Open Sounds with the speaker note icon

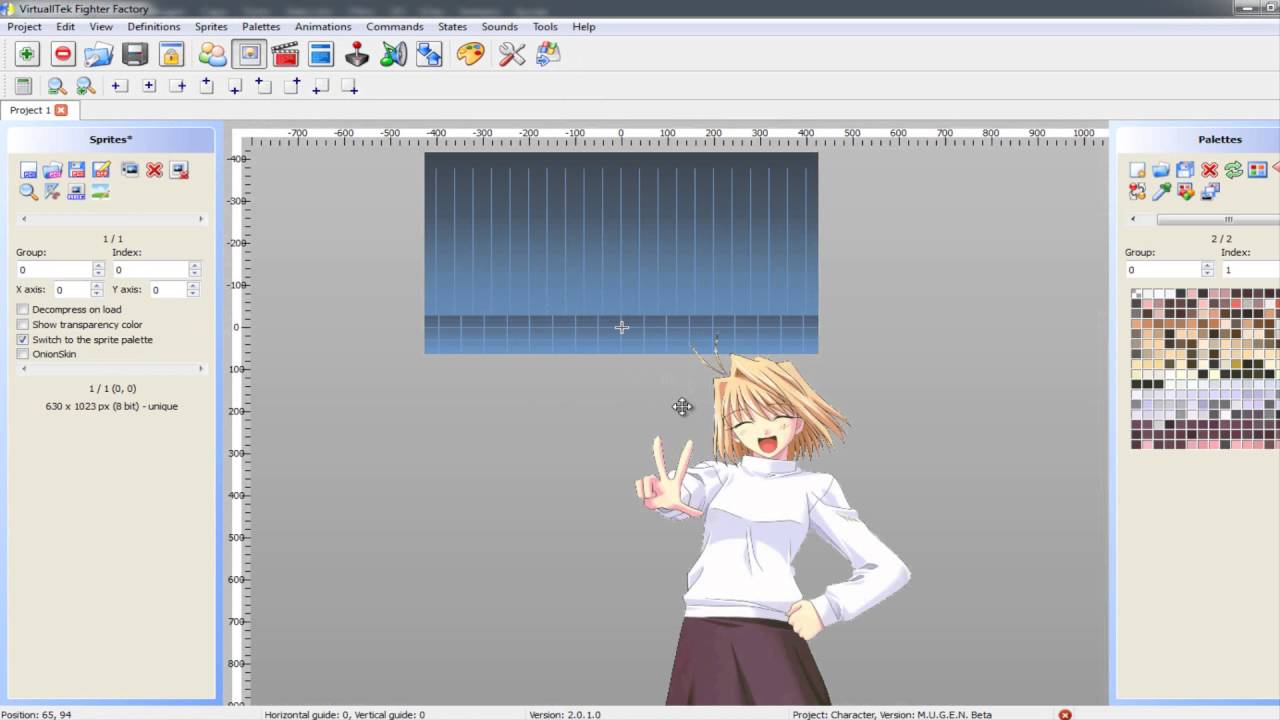(393, 54)
